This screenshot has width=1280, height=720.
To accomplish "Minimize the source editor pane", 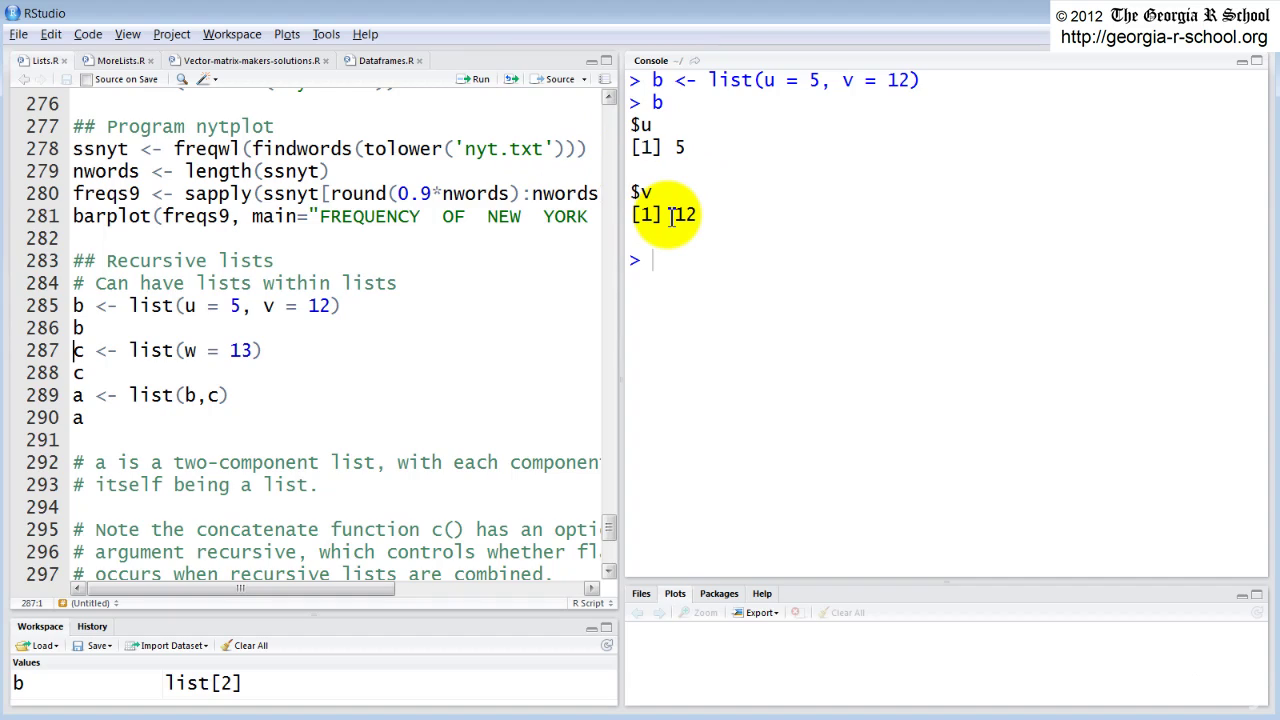I will (x=591, y=61).
